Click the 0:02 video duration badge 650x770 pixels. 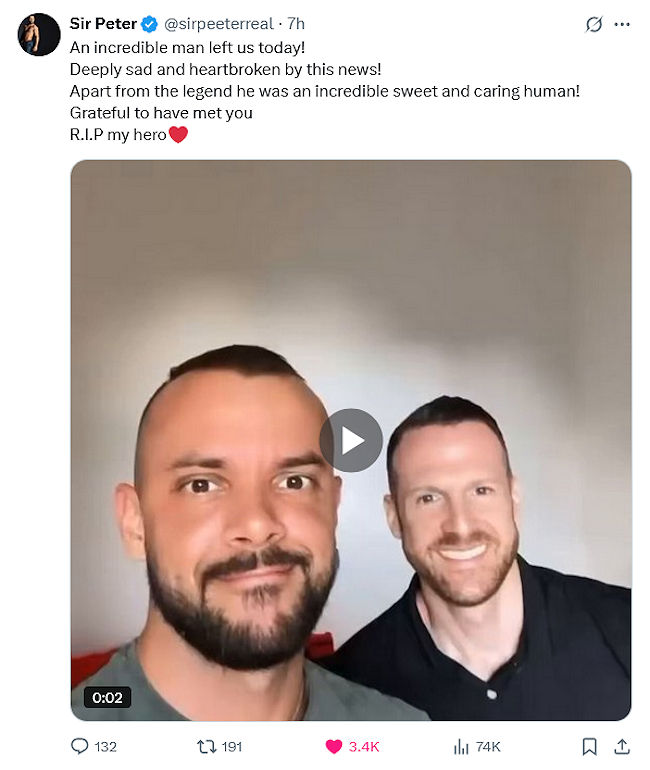pyautogui.click(x=107, y=697)
